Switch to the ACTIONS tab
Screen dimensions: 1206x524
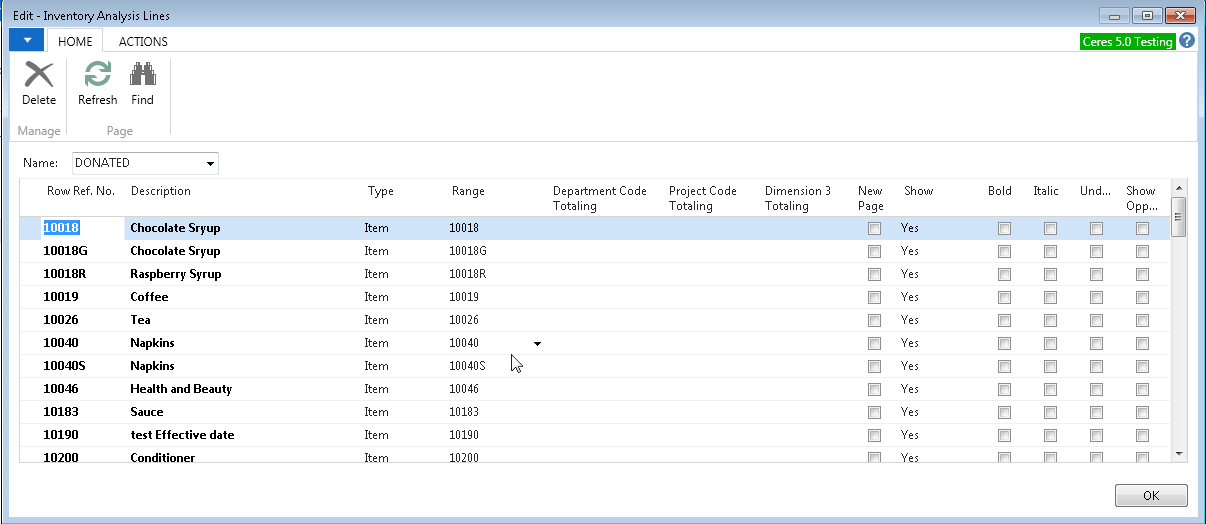143,42
